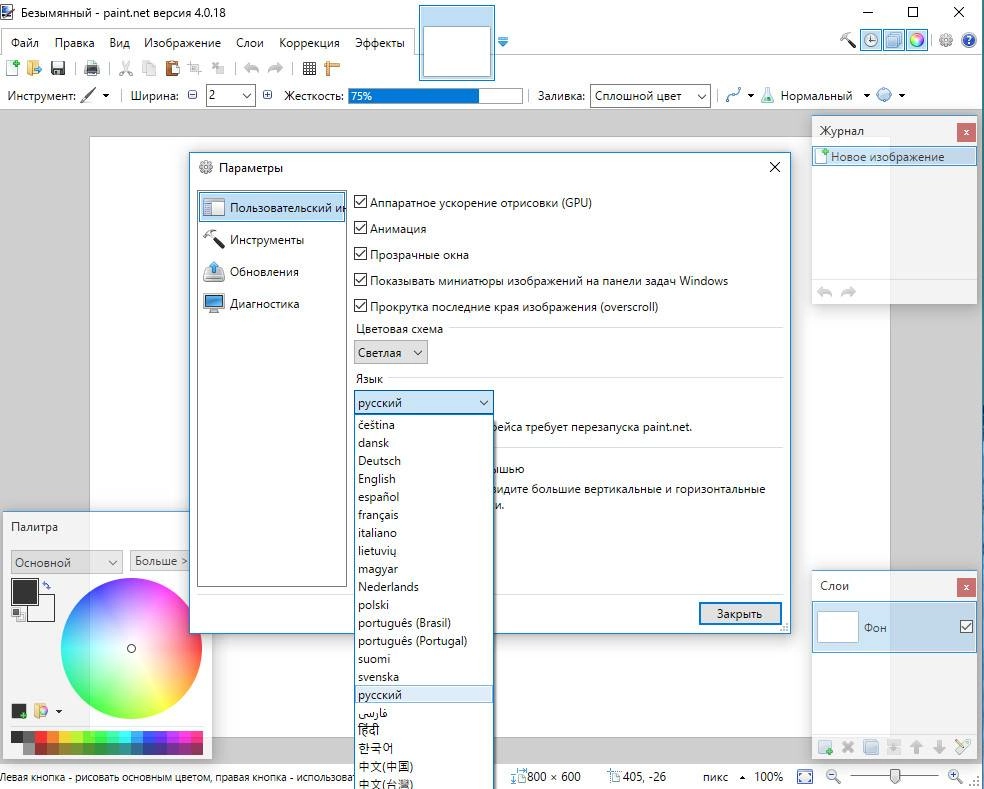
Task: Open the Коррекция menu
Action: pos(309,43)
